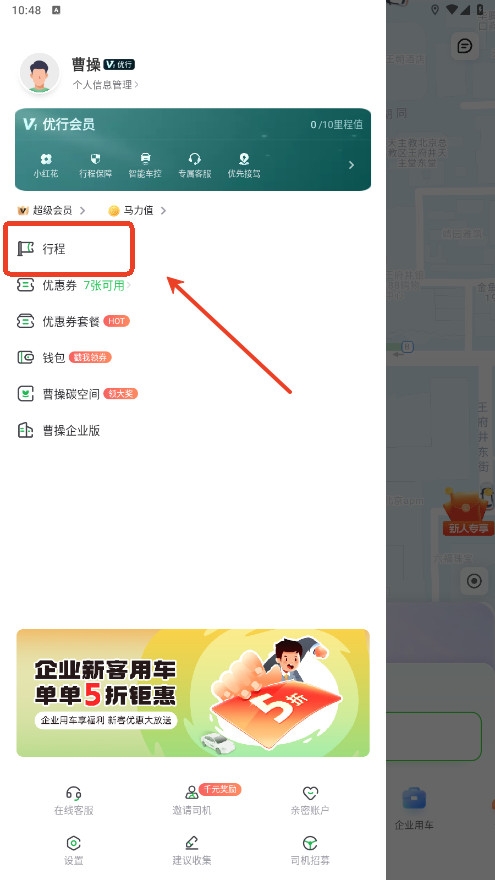Open the 钱包 wallet icon

click(25, 358)
